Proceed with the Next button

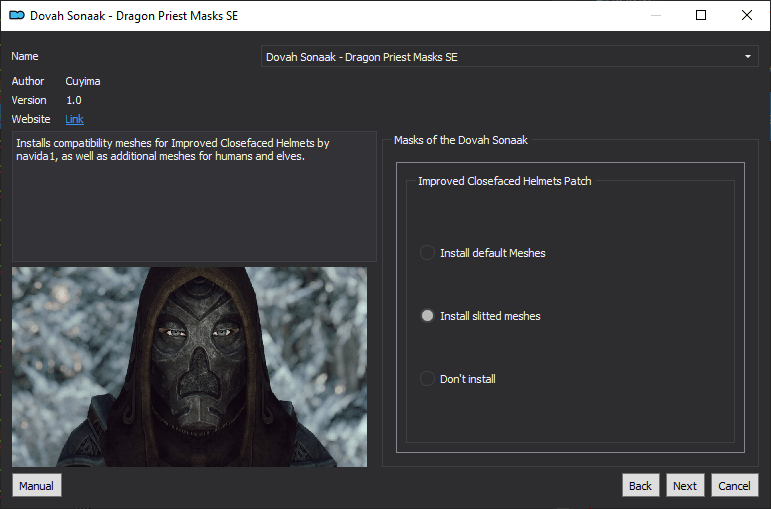coord(685,486)
